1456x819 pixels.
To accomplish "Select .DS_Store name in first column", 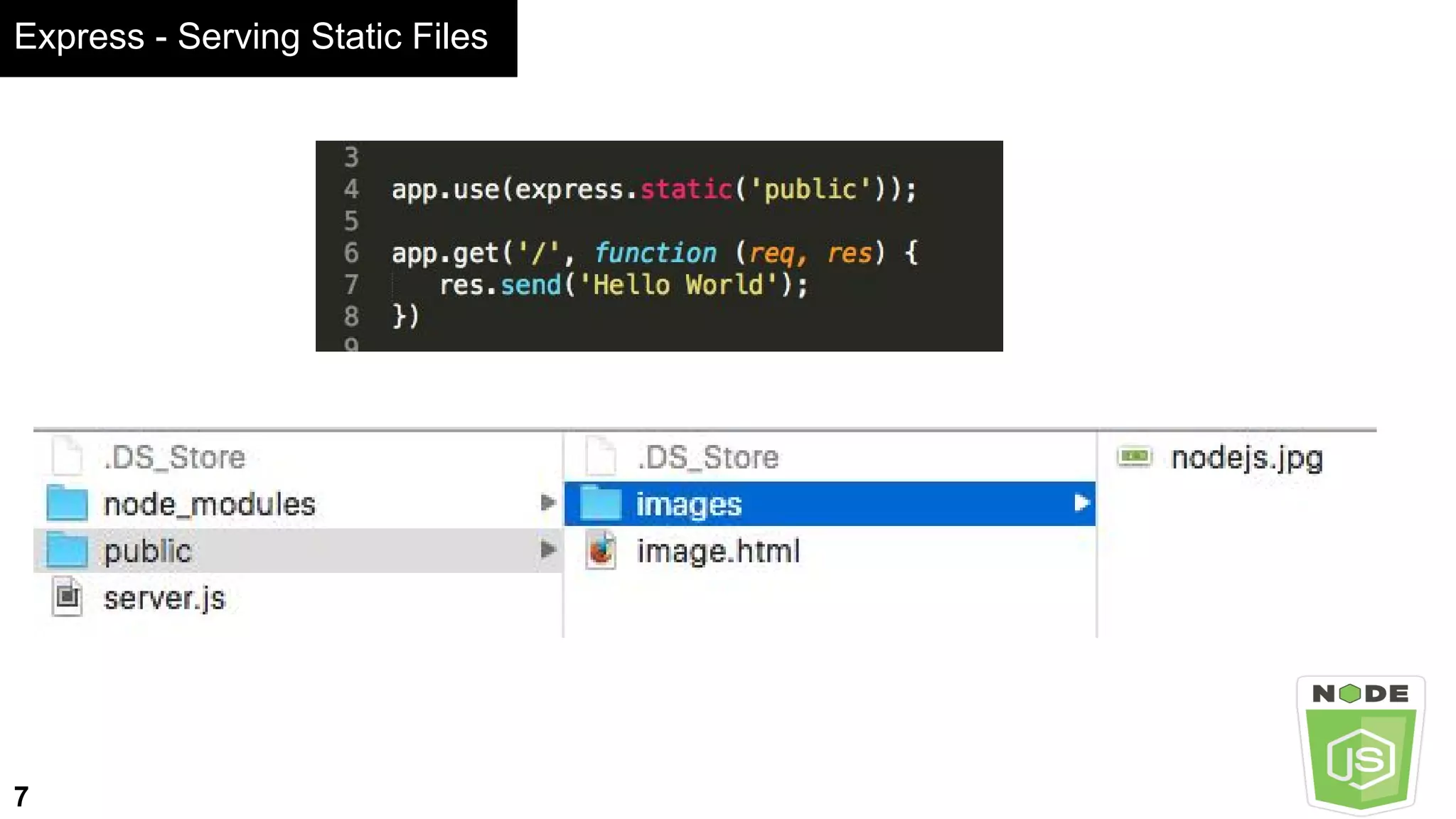I will 174,457.
